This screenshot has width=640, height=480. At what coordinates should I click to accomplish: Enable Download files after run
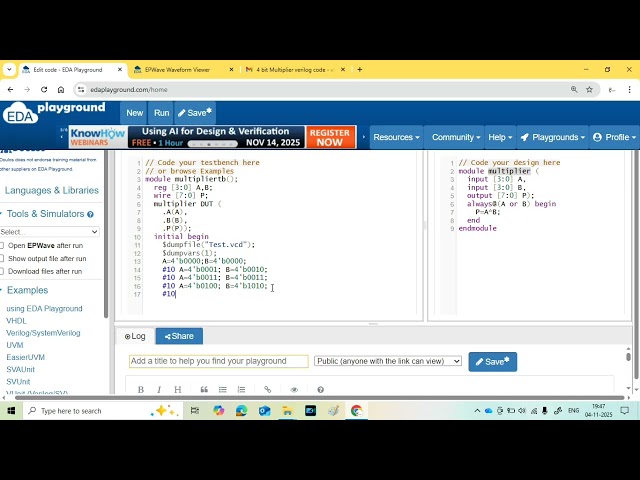click(2, 271)
